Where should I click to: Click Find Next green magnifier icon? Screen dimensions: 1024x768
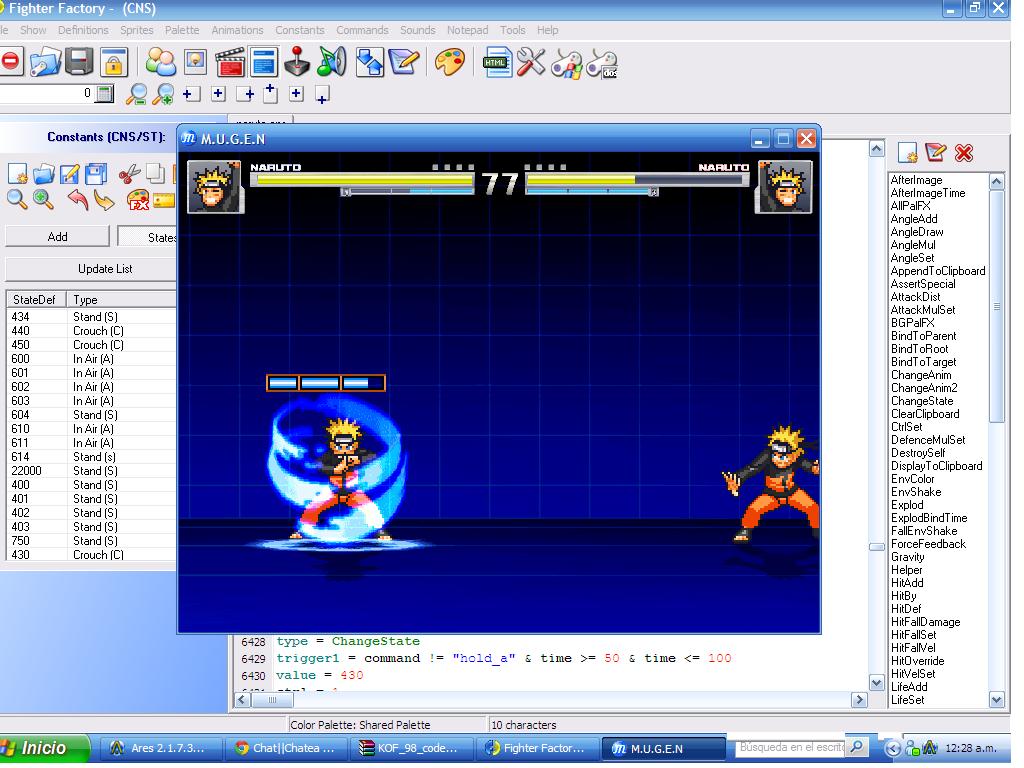(x=44, y=199)
